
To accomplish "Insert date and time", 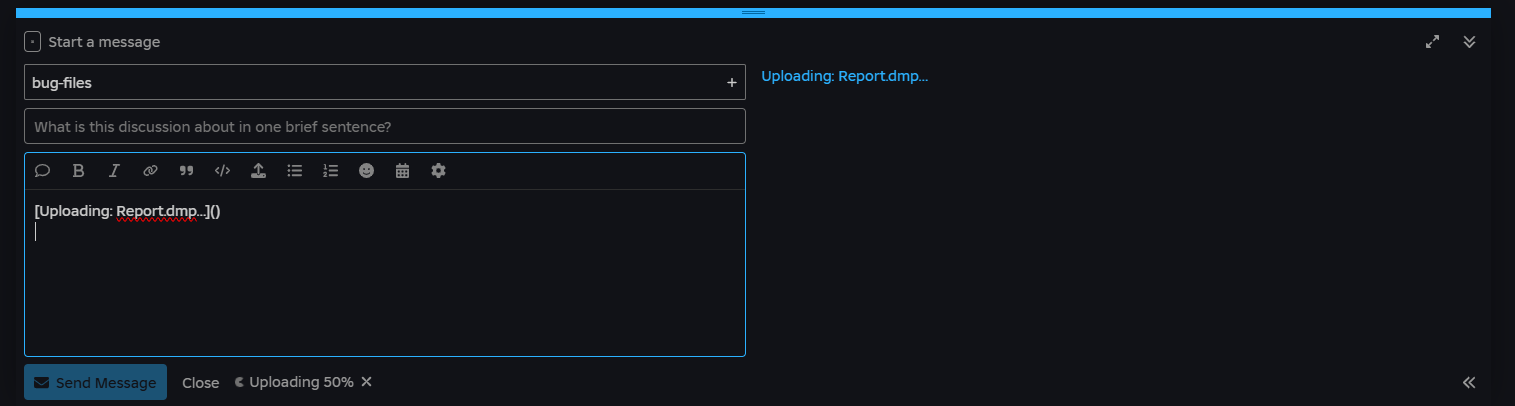I will click(403, 171).
